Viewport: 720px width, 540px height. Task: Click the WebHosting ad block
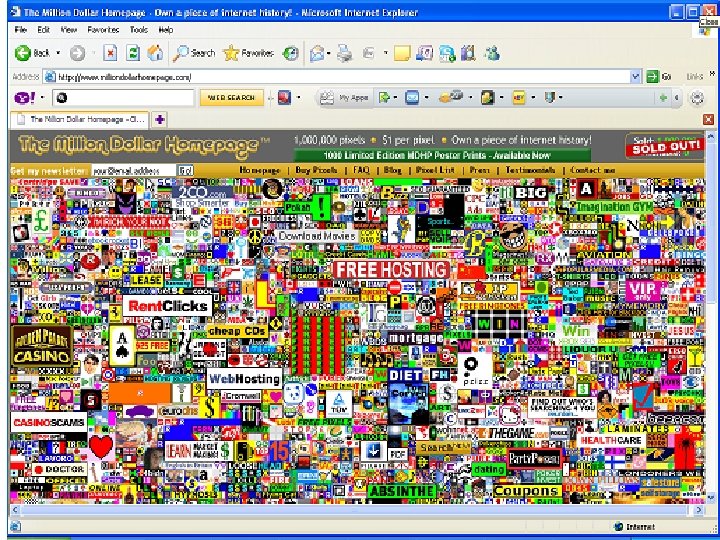pos(244,379)
